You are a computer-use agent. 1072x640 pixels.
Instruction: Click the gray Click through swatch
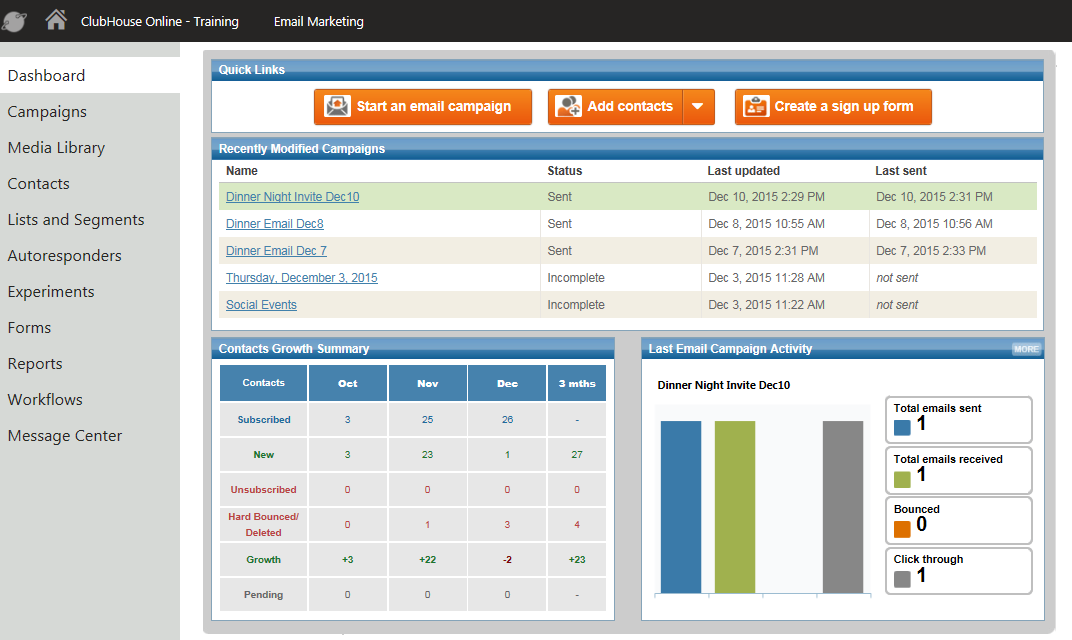[x=902, y=579]
